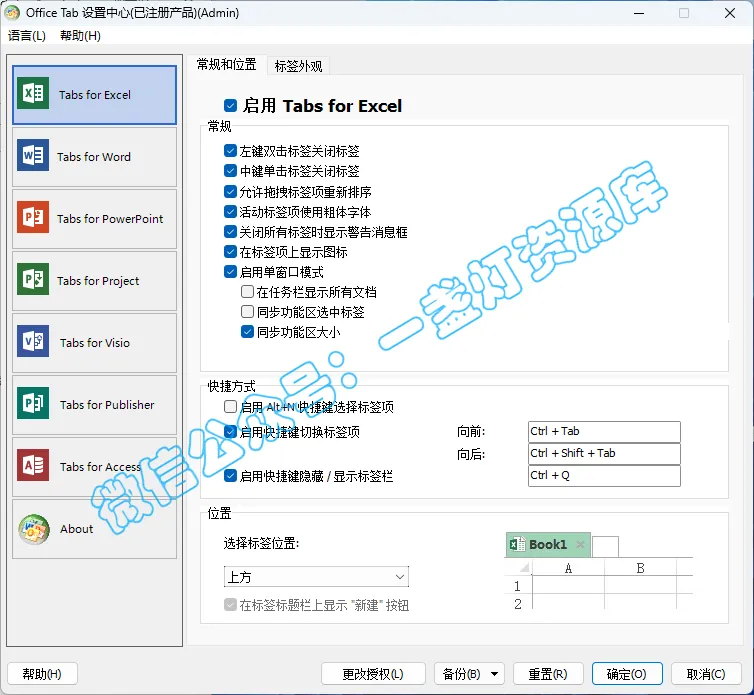Viewport: 754px width, 695px height.
Task: Confirm with the 确定(O) button
Action: tap(627, 674)
